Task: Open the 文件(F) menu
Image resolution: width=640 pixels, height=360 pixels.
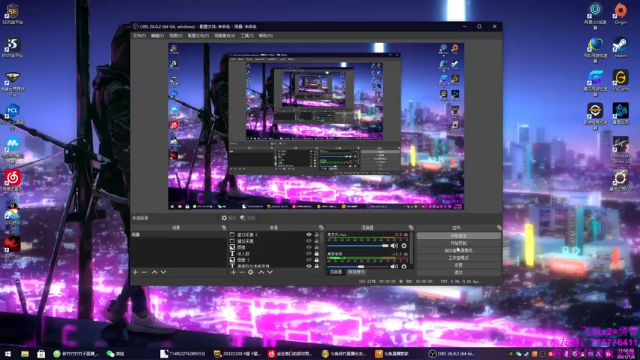Action: (139, 36)
